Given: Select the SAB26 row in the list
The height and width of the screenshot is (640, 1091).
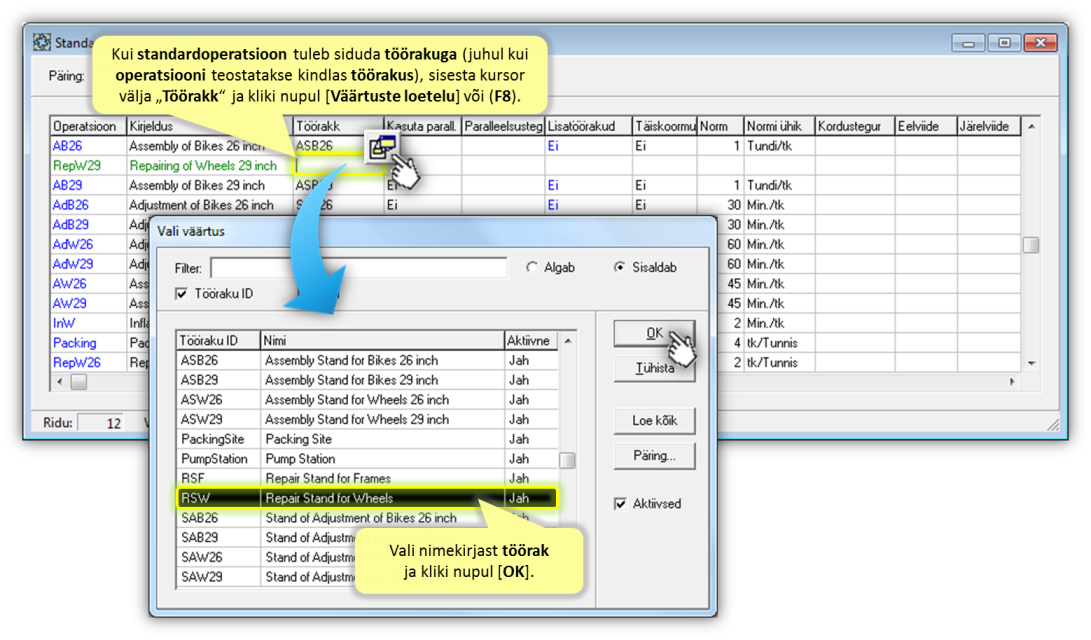Looking at the screenshot, I should (367, 518).
